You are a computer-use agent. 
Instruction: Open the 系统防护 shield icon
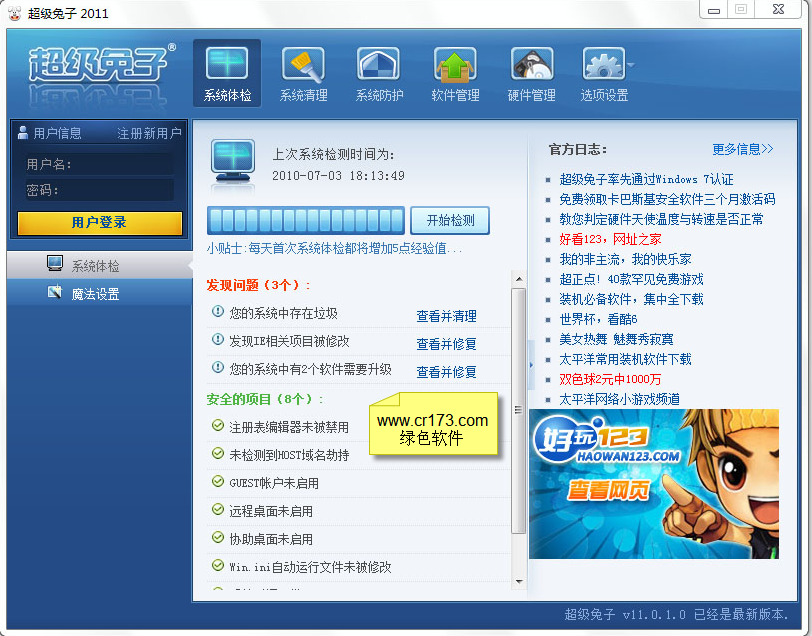click(x=379, y=74)
